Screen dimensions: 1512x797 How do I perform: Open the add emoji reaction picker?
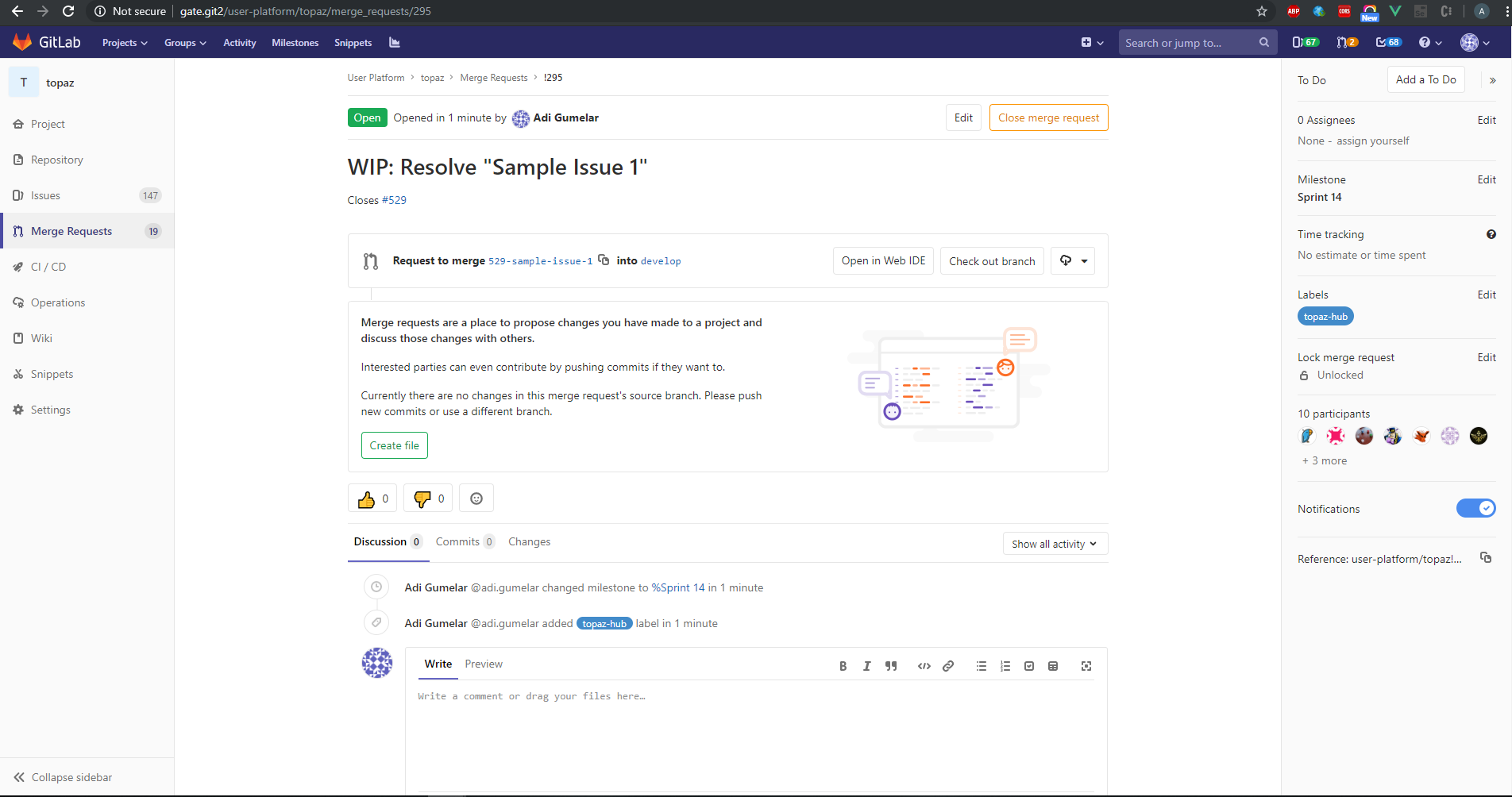(x=476, y=499)
